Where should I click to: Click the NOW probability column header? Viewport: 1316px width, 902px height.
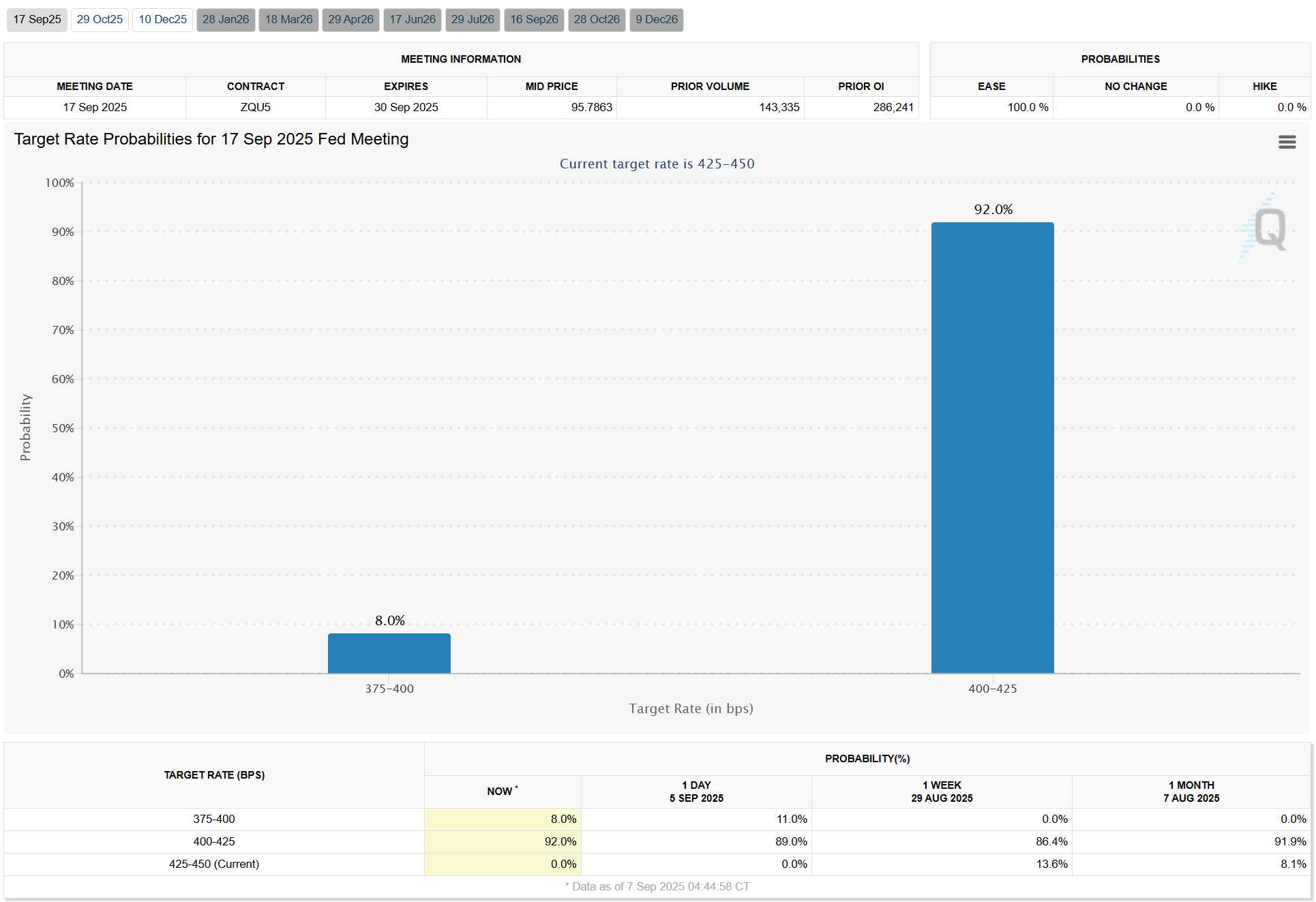[x=502, y=791]
